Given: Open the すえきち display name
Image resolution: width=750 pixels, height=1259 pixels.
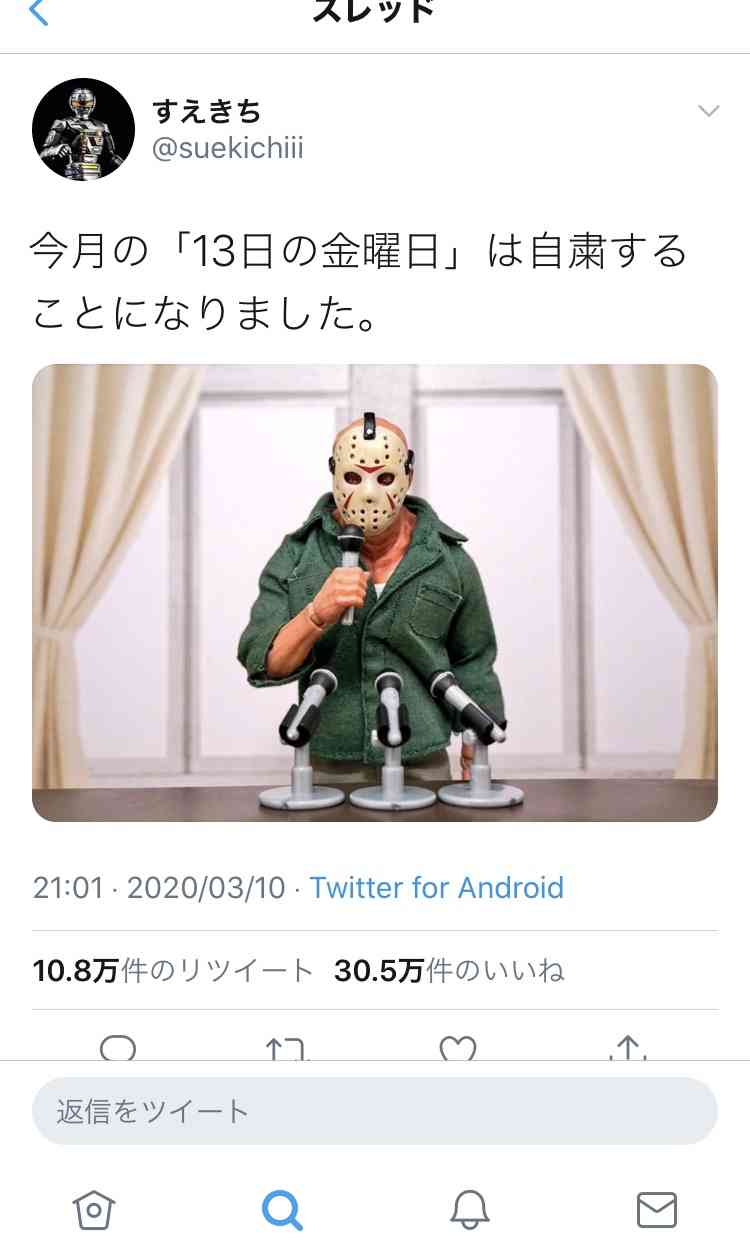Looking at the screenshot, I should 207,110.
